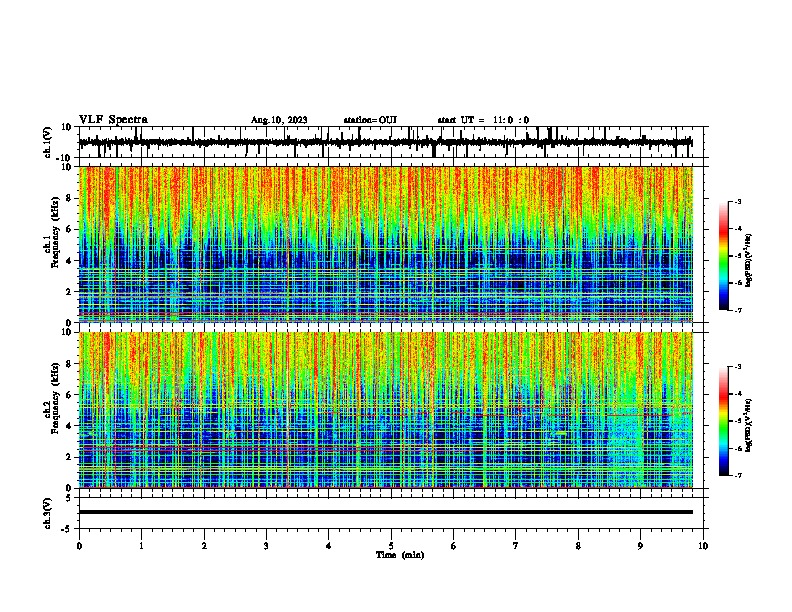Click the log(PSD) label beside ch.1 colorbar
Screen dimensions: 792x612
[x=749, y=260]
